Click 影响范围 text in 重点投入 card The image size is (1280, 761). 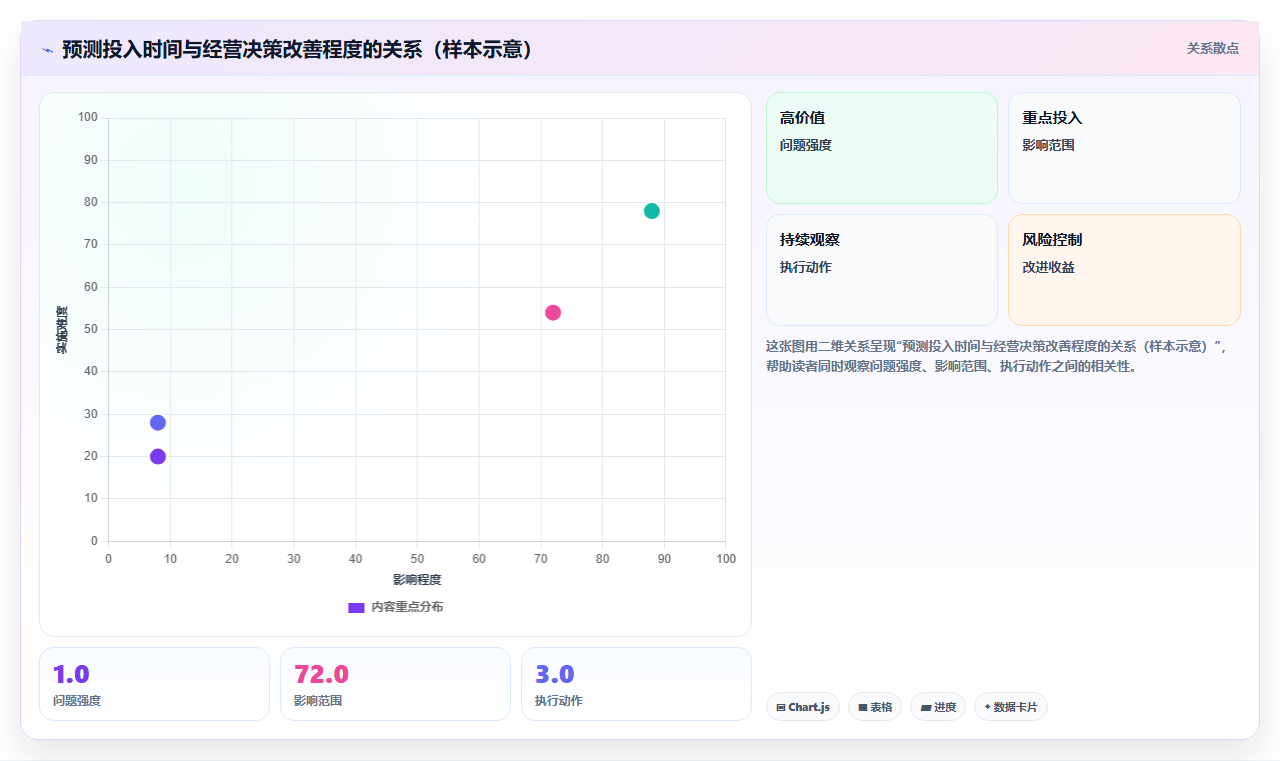click(x=1048, y=145)
